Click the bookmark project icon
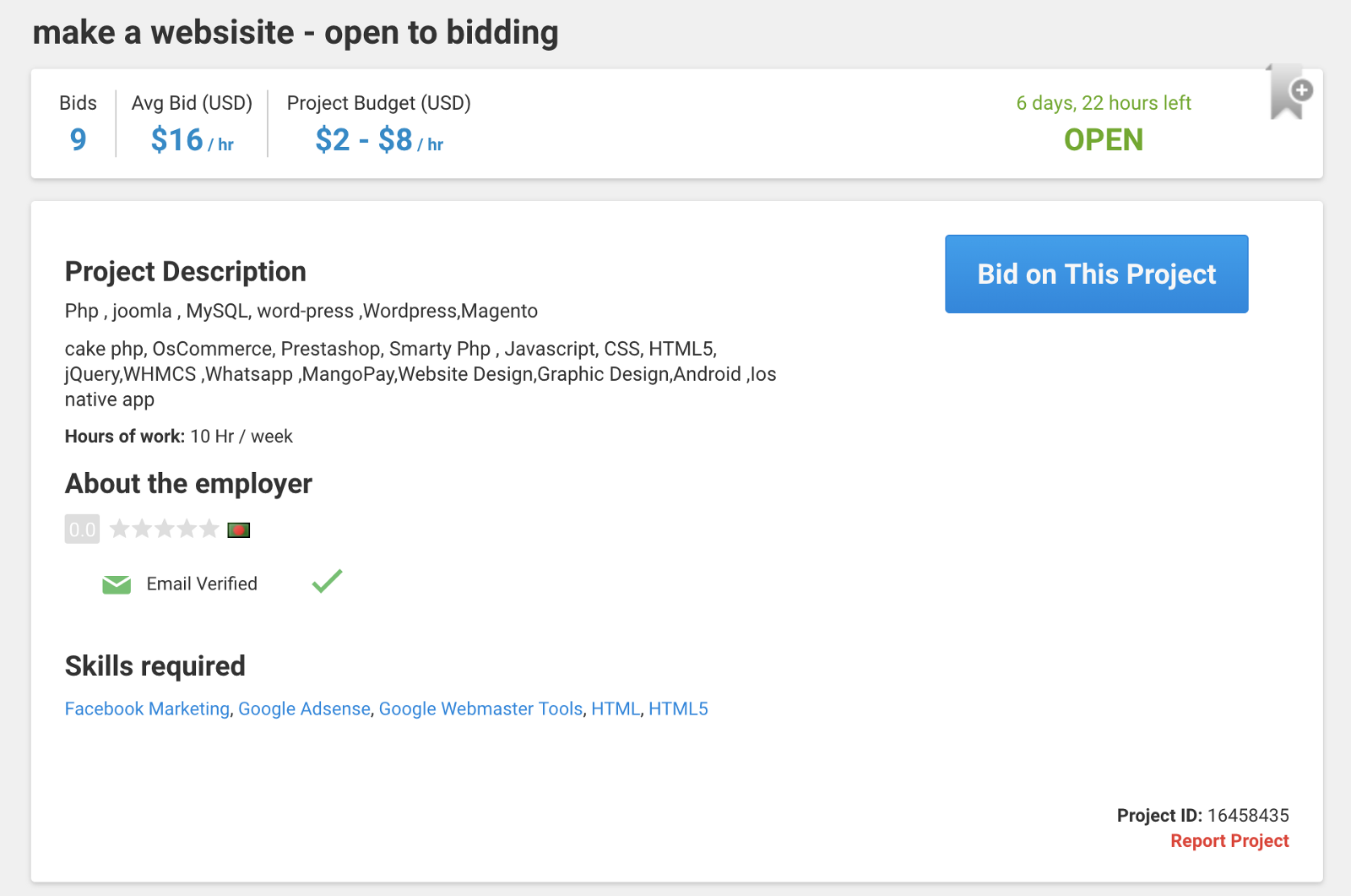 (x=1289, y=93)
